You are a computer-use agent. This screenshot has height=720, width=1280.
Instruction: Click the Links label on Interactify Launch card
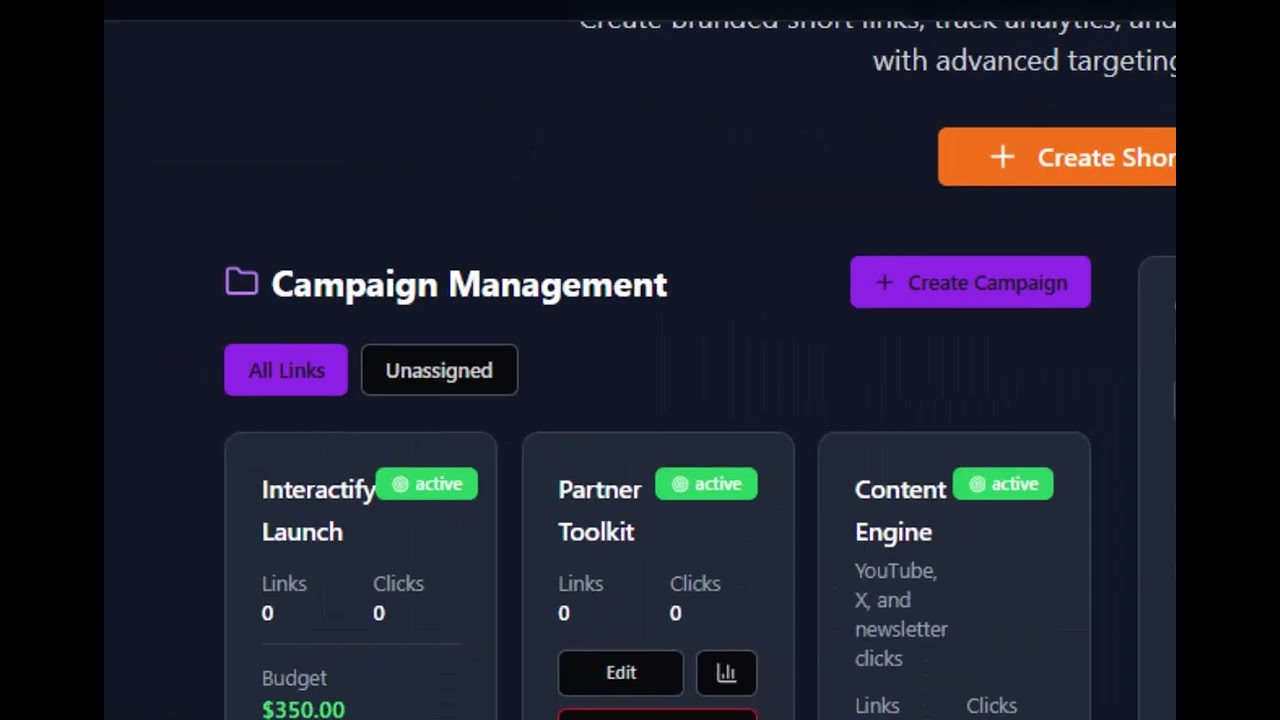284,583
